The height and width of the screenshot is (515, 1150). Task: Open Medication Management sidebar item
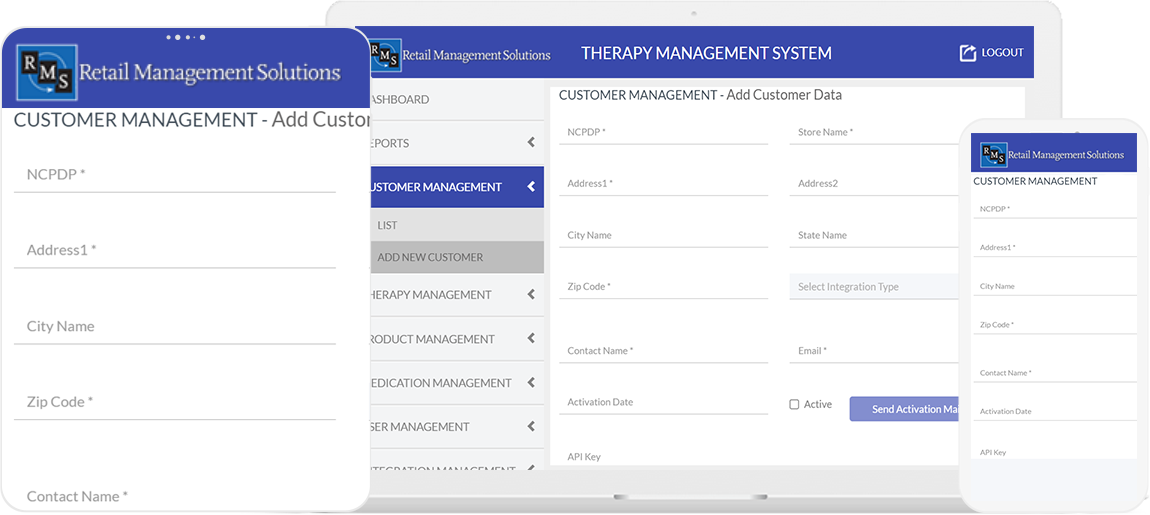(456, 383)
